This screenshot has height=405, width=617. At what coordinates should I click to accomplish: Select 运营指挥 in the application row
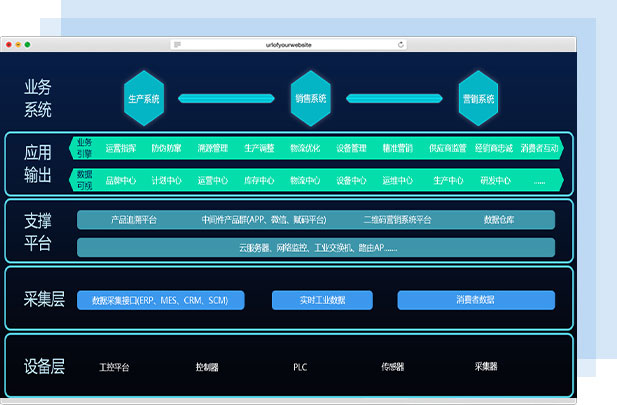pos(121,149)
